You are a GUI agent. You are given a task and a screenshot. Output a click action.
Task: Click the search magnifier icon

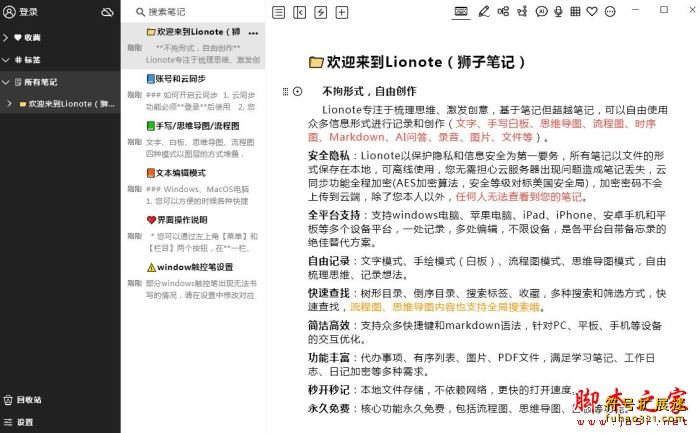[140, 12]
